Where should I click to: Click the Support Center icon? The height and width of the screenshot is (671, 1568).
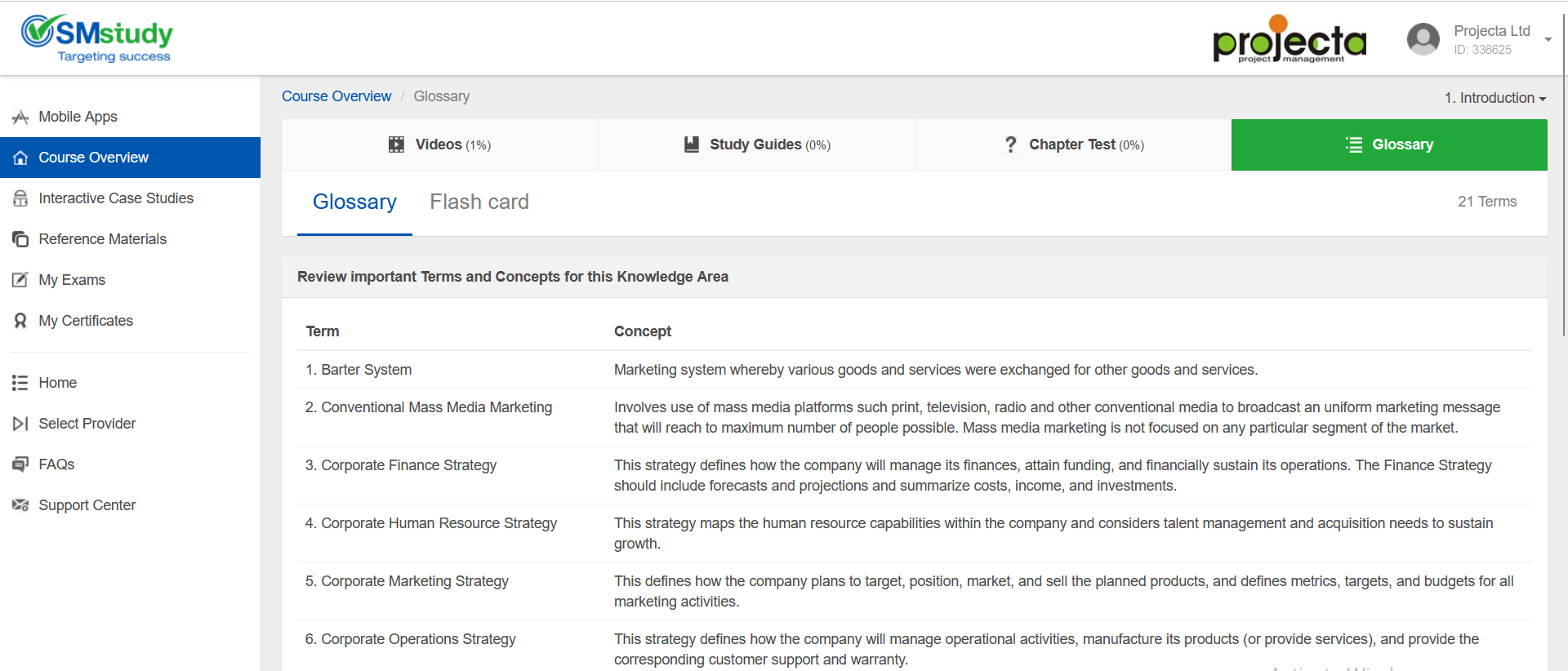[x=20, y=505]
